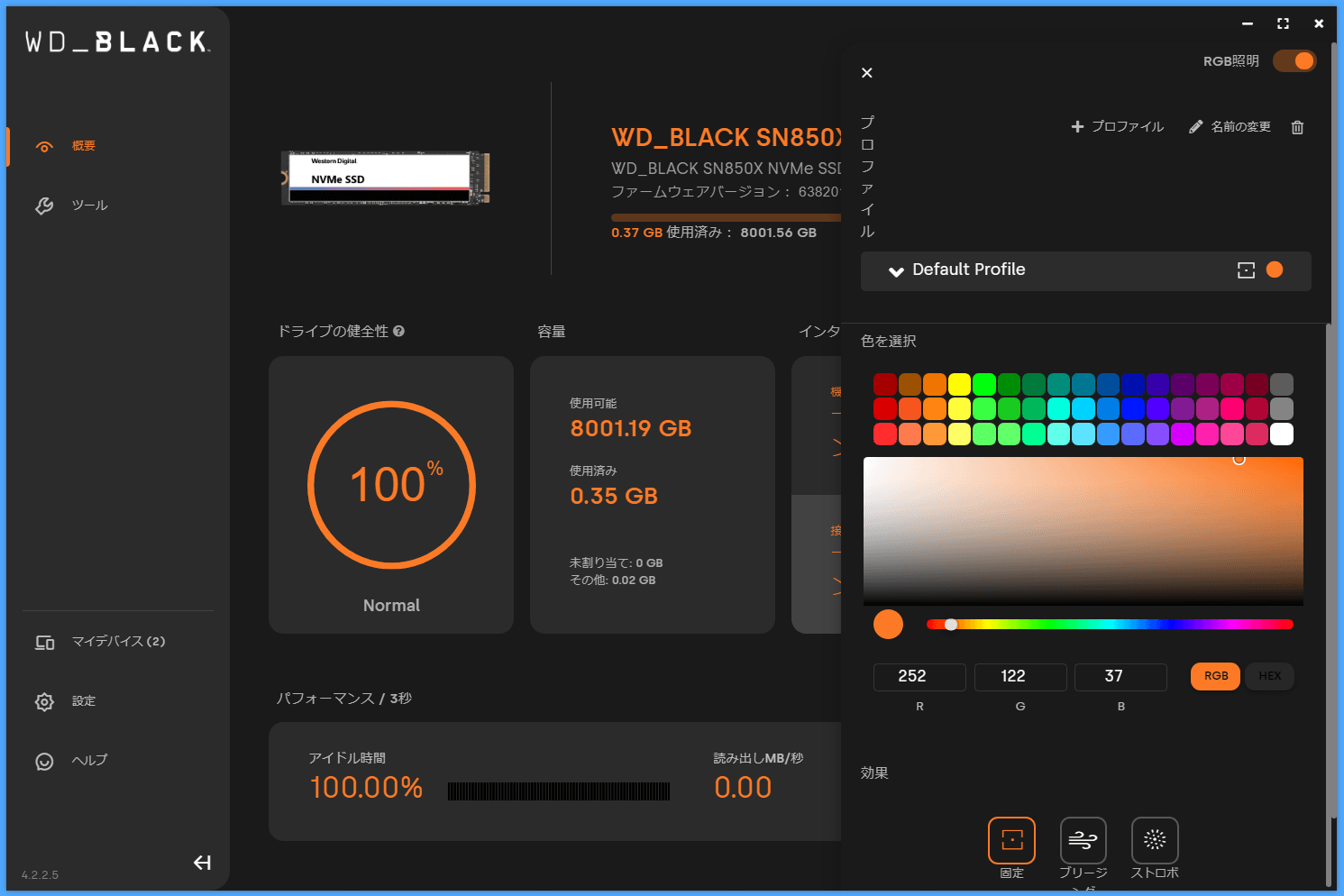Viewport: 1344px width, 896px height.
Task: Click the 0.35 GB used capacity value
Action: point(614,496)
